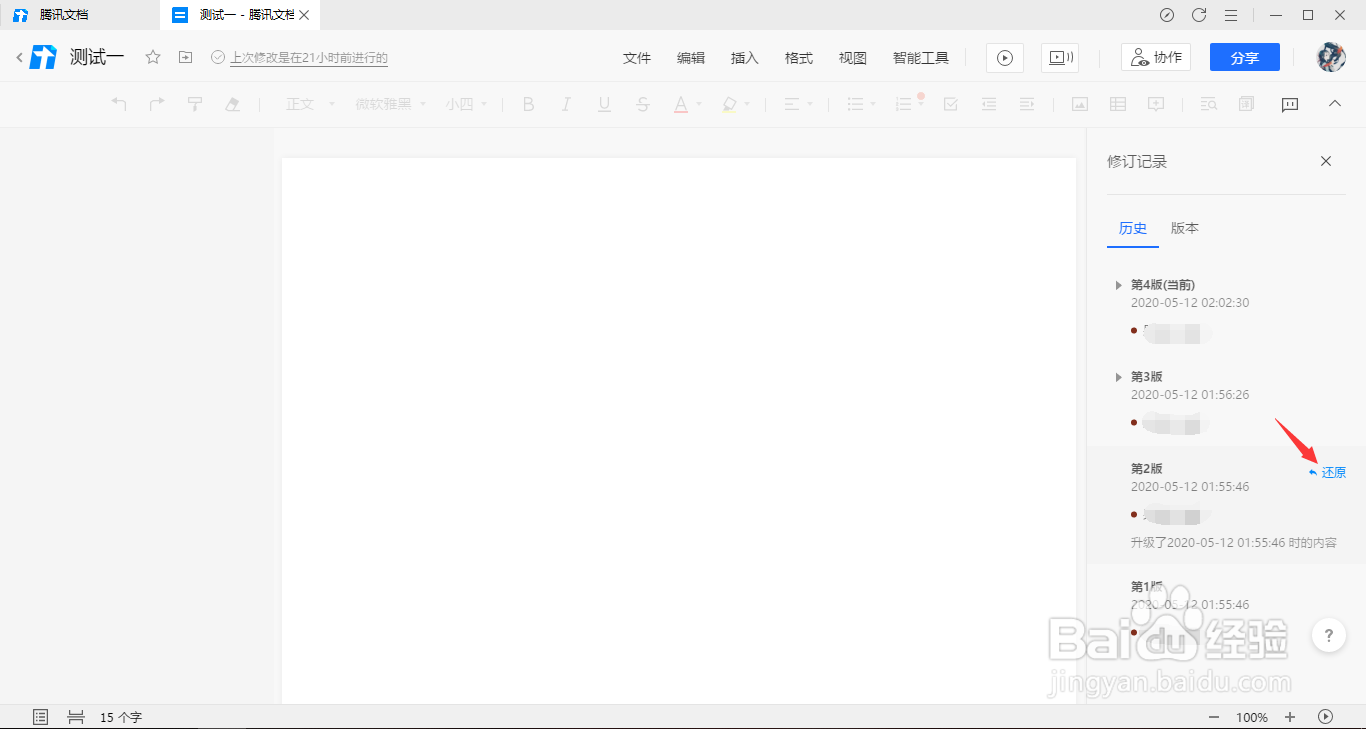Open the 小四 font size dropdown
Image resolution: width=1366 pixels, height=729 pixels.
click(x=466, y=104)
